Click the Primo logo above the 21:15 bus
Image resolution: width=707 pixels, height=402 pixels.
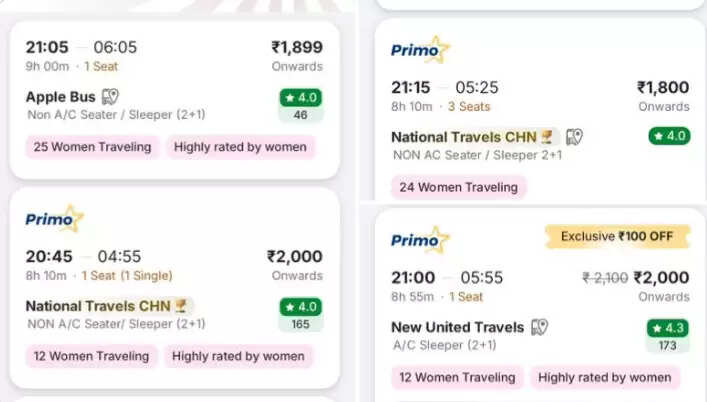tap(420, 49)
